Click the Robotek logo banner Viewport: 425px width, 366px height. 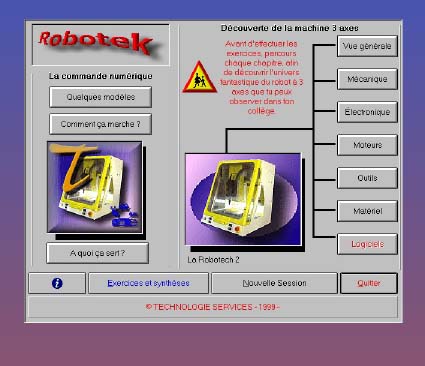click(101, 45)
